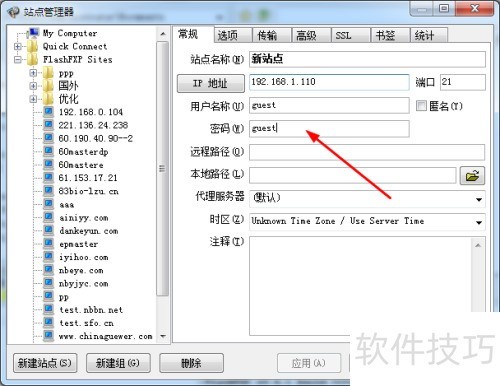Switch to the 书签 tab
The height and width of the screenshot is (386, 500).
point(390,35)
